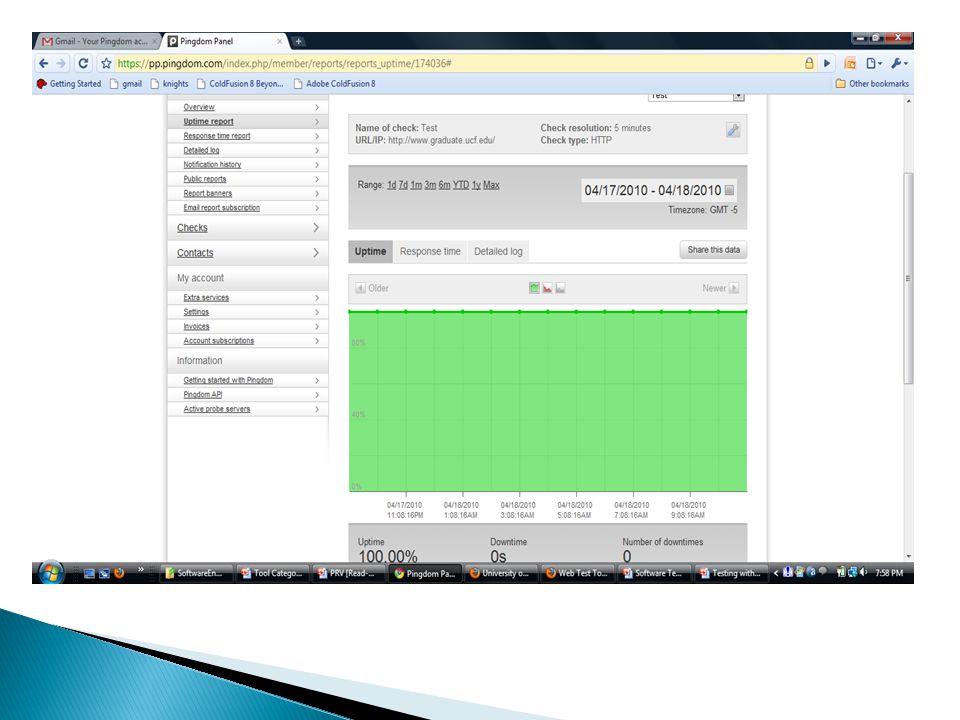
Task: Open Notification history link
Action: tap(212, 165)
